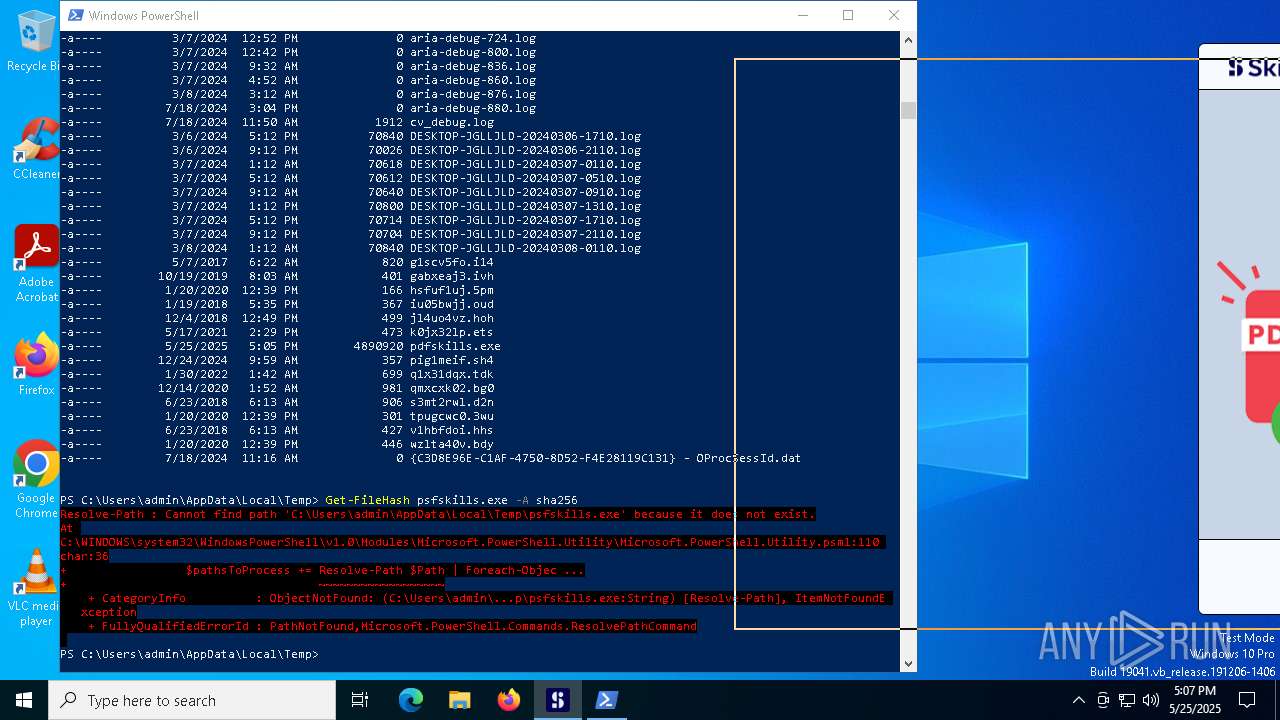Click the wzlta40v.bdy file entry
The height and width of the screenshot is (720, 1280).
452,444
